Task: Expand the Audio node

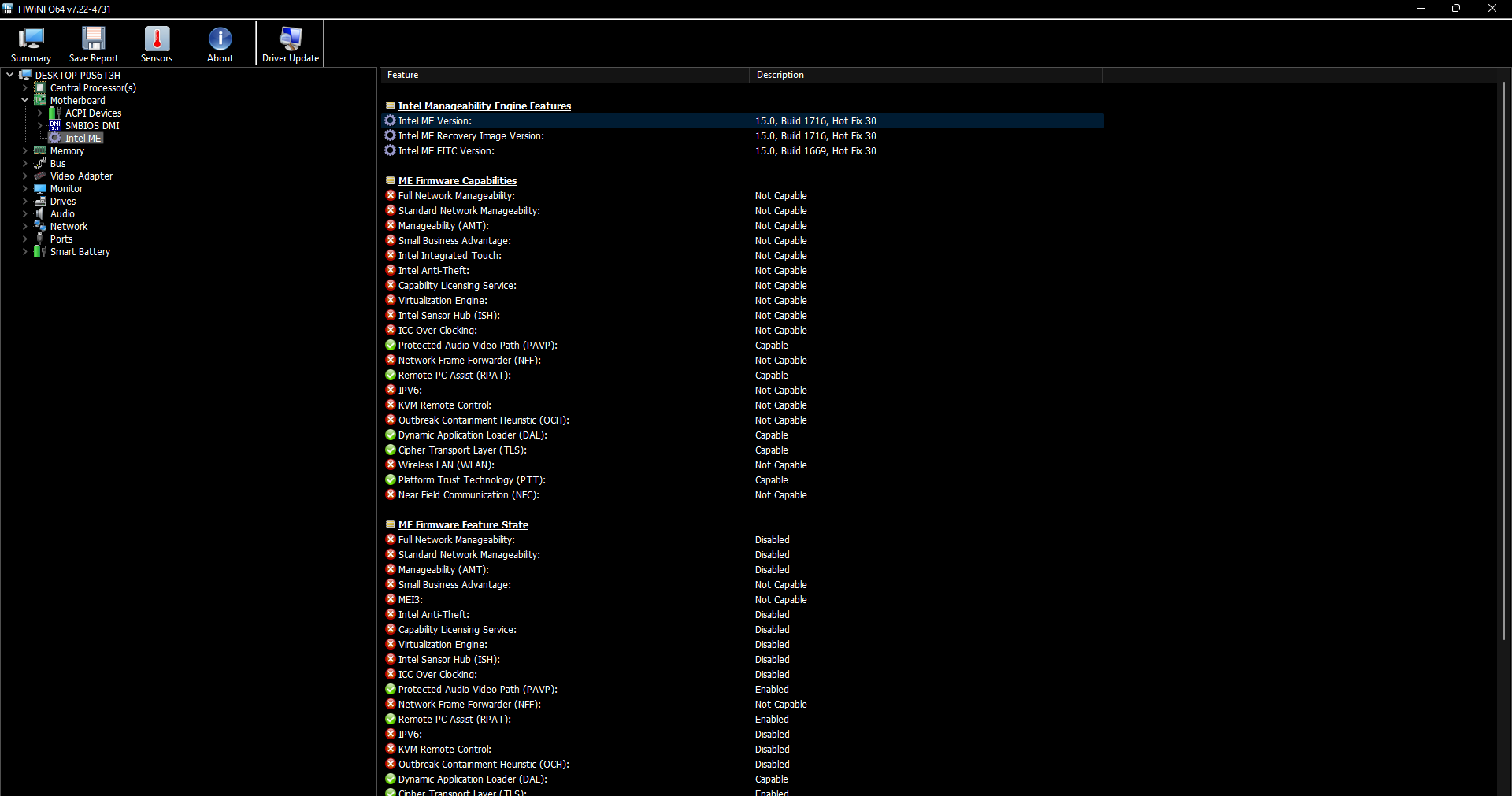Action: (x=24, y=213)
